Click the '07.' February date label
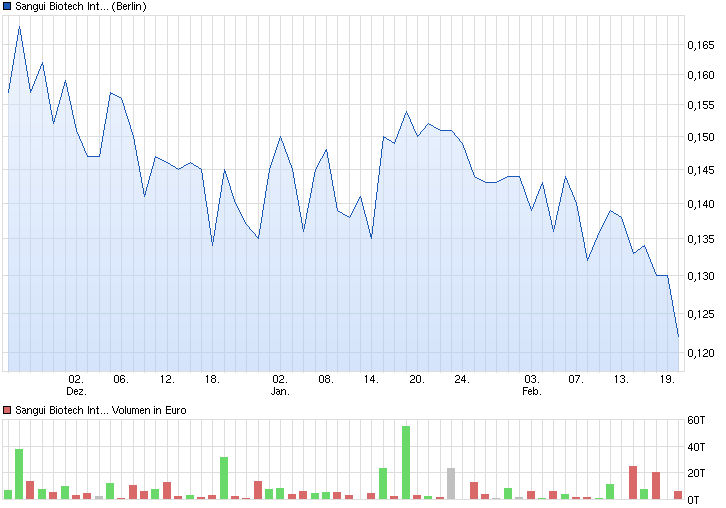 (x=576, y=379)
